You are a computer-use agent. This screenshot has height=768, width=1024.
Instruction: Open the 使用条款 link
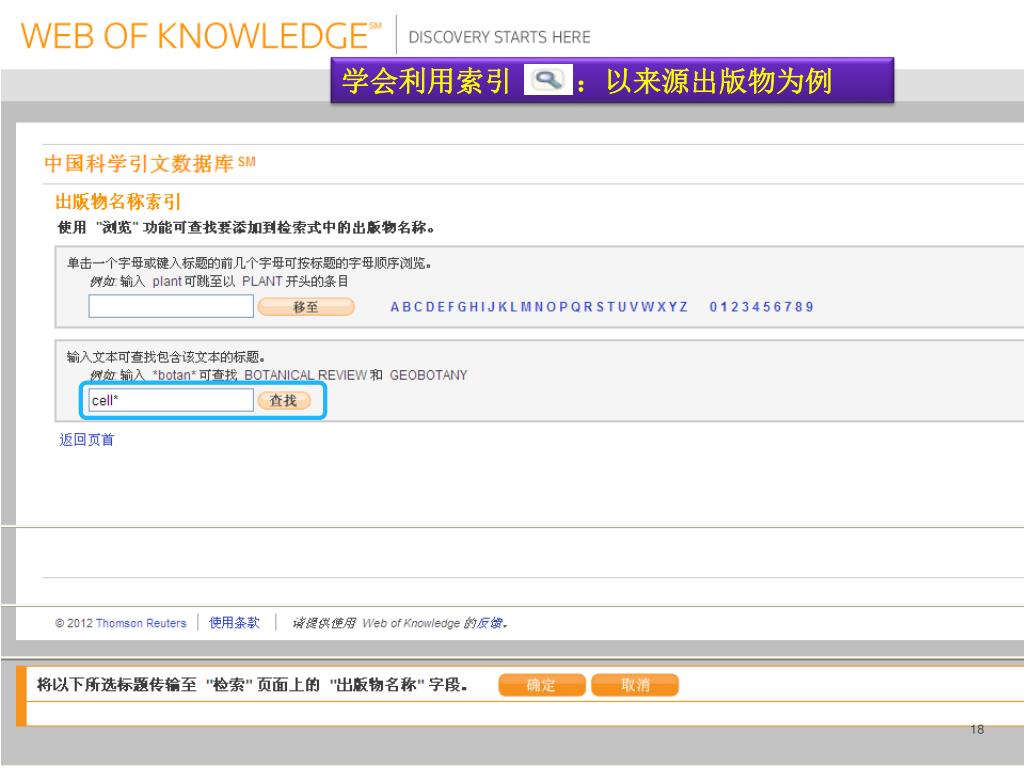coord(234,622)
